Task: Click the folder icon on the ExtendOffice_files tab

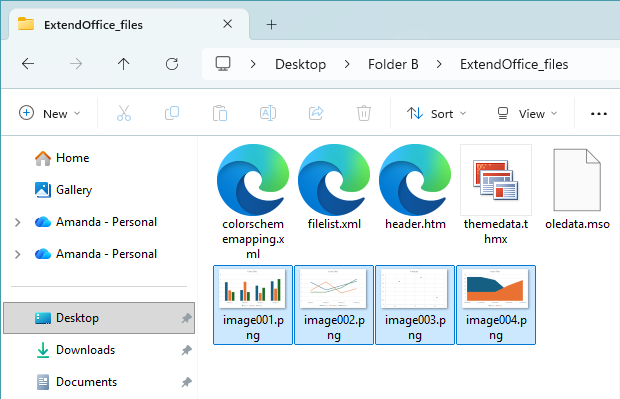Action: (26, 24)
